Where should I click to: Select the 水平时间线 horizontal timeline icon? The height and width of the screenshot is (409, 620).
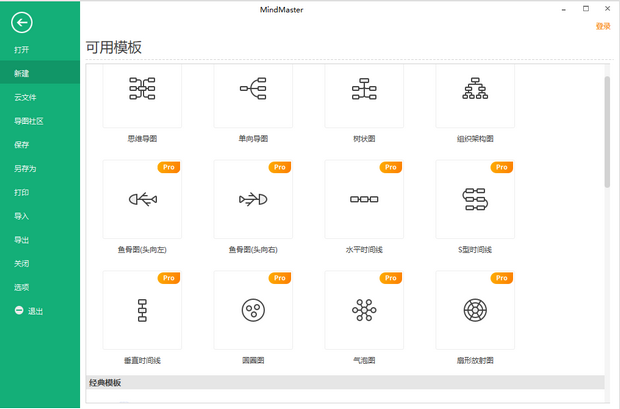click(x=364, y=199)
